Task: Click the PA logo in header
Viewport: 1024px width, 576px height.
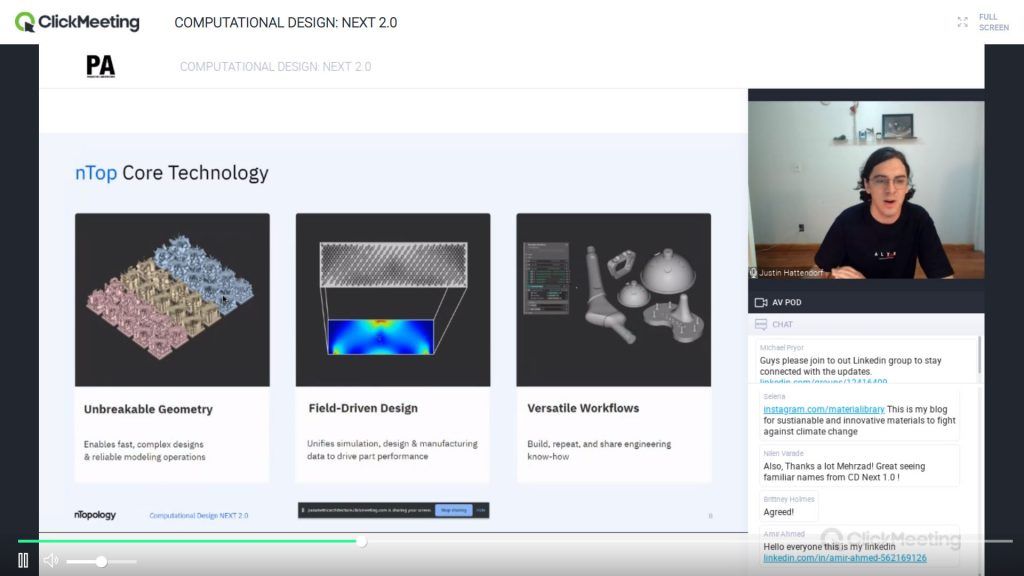Action: tap(101, 67)
